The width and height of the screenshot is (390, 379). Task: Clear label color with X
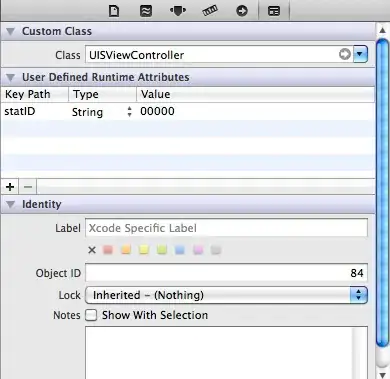pyautogui.click(x=92, y=250)
